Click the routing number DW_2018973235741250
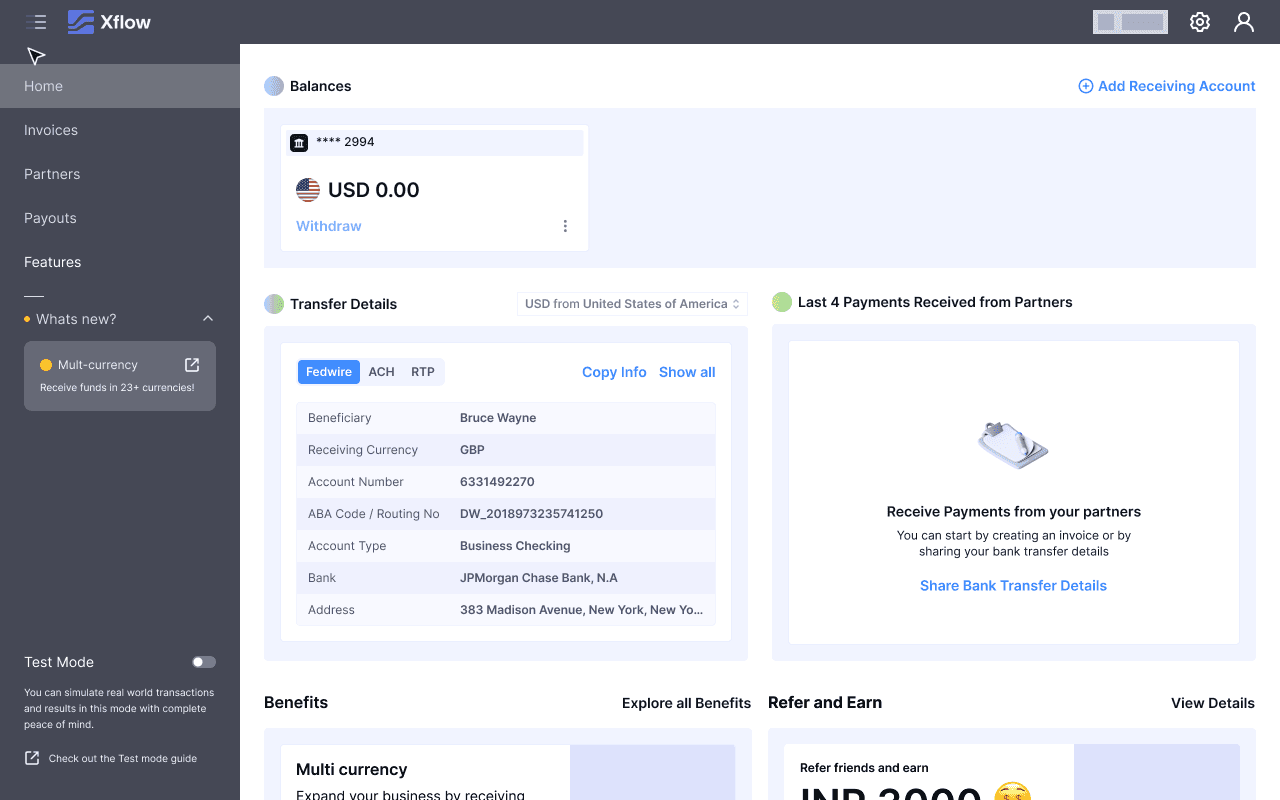The height and width of the screenshot is (800, 1280). [531, 514]
